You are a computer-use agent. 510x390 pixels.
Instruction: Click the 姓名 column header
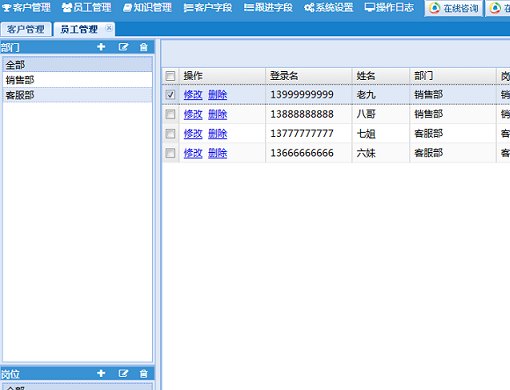[380, 76]
